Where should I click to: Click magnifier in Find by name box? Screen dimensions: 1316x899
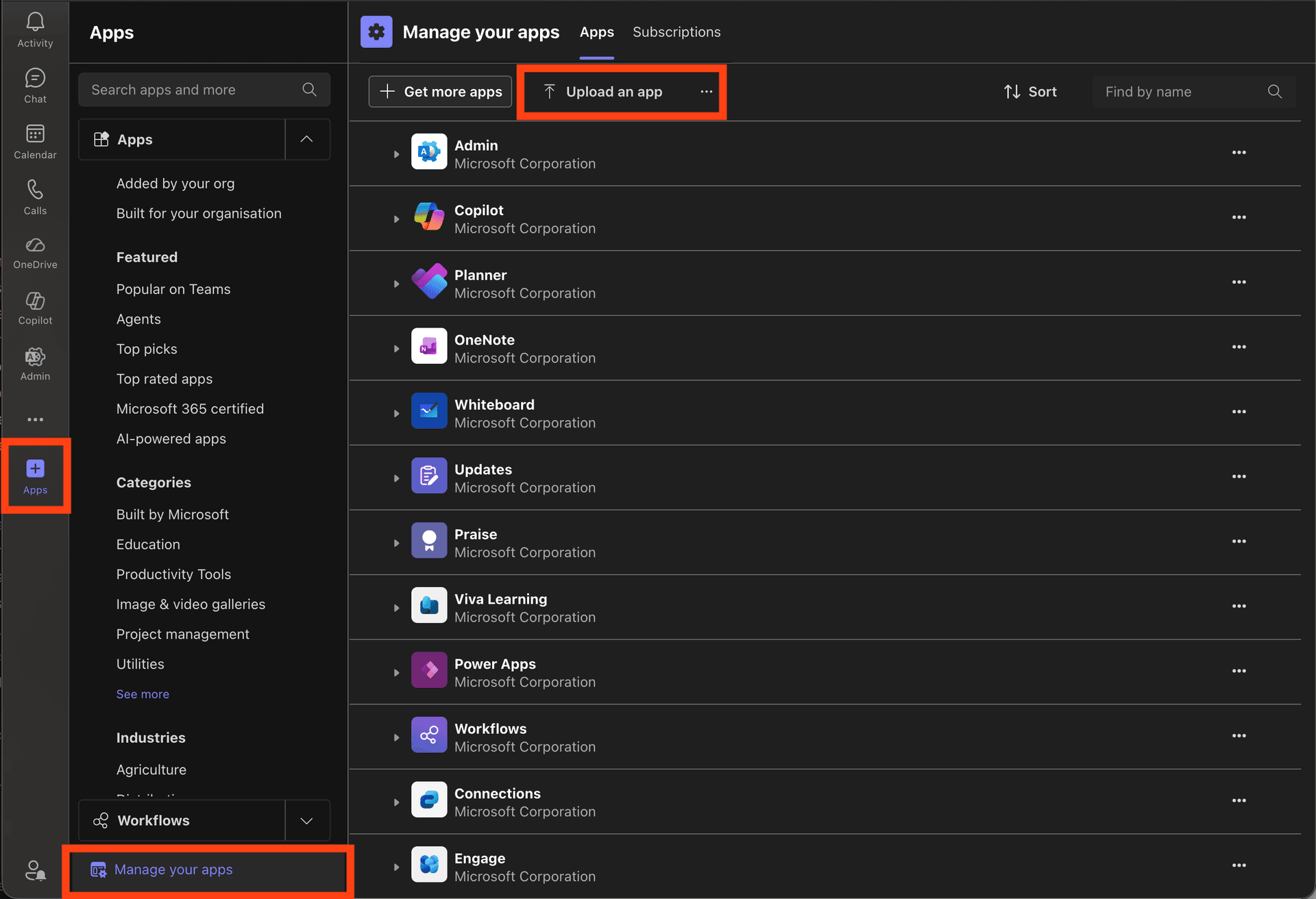click(x=1275, y=92)
